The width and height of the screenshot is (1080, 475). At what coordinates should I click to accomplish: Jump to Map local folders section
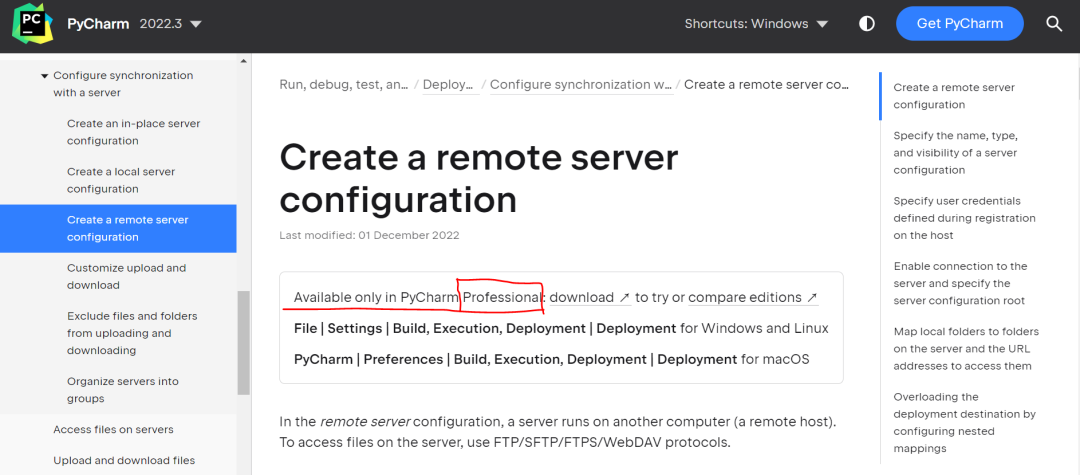coord(966,348)
